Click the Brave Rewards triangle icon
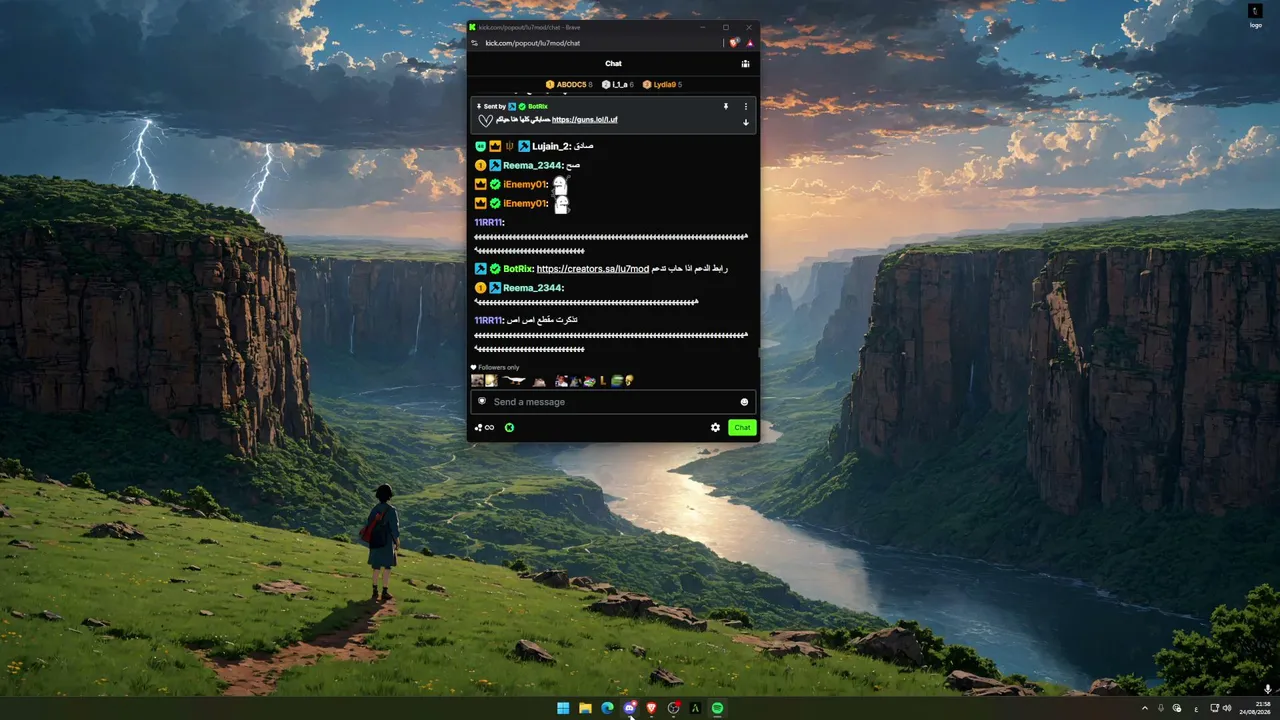The height and width of the screenshot is (720, 1280). [x=749, y=43]
